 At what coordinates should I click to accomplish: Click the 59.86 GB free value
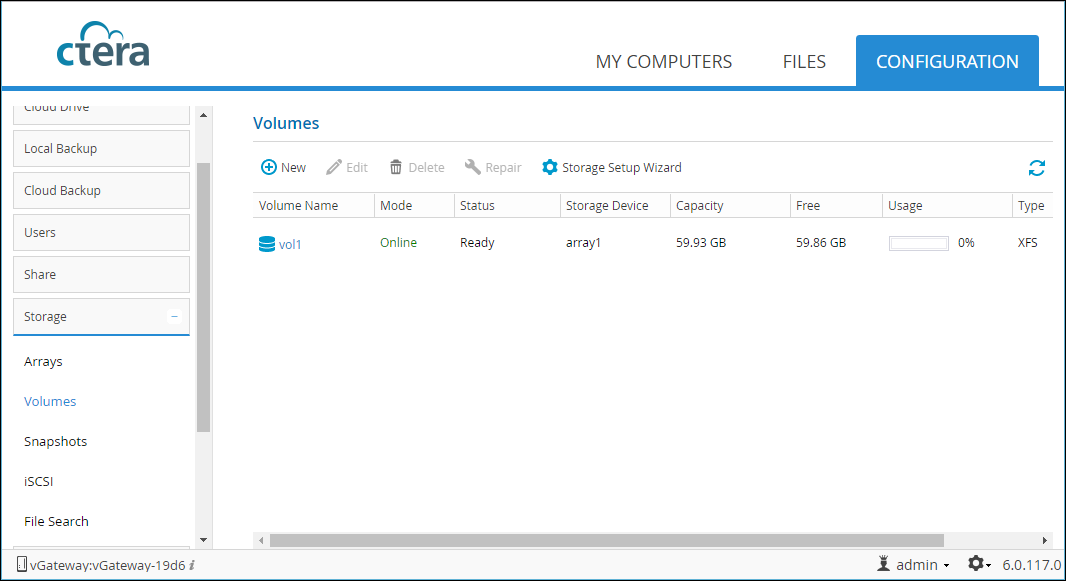(821, 243)
